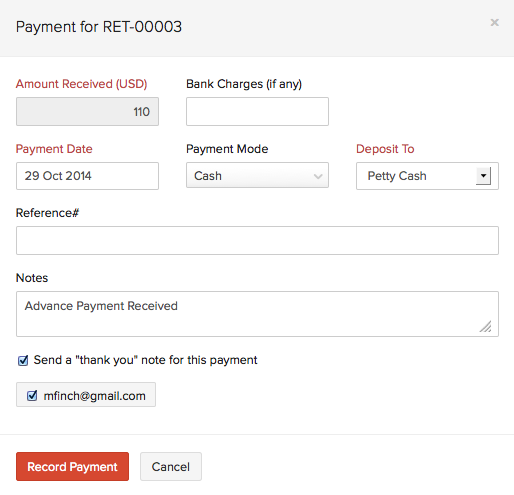Focus the Bank Charges input field

257,112
